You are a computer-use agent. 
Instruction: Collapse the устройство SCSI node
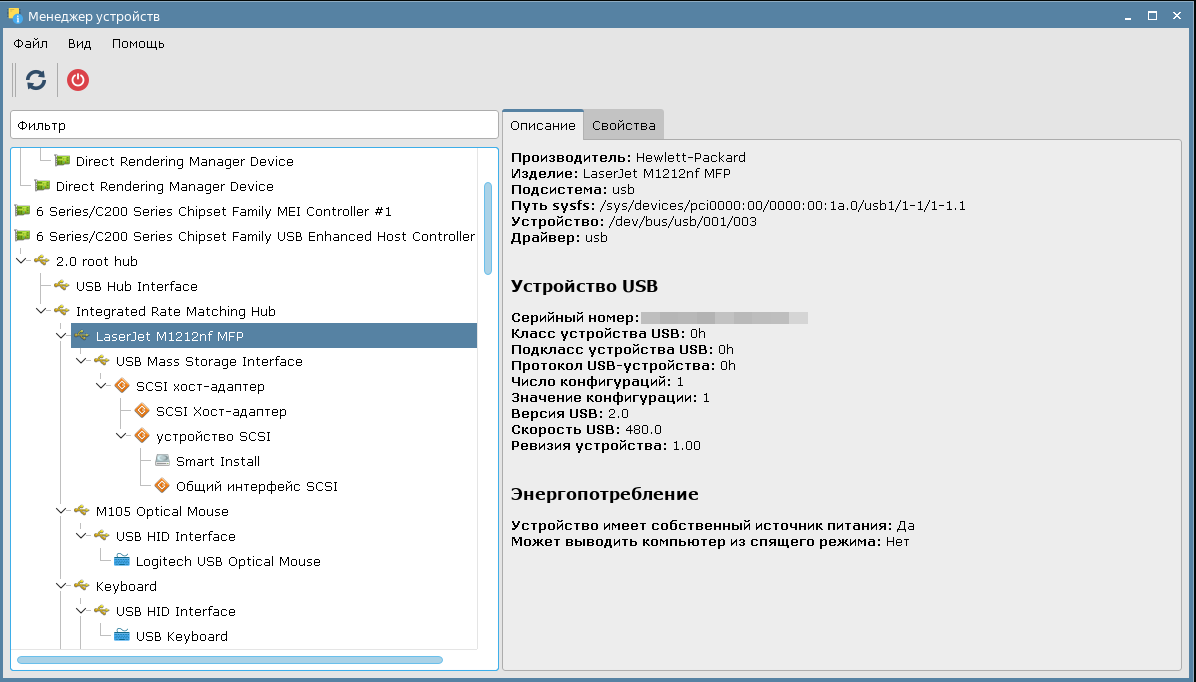click(122, 436)
